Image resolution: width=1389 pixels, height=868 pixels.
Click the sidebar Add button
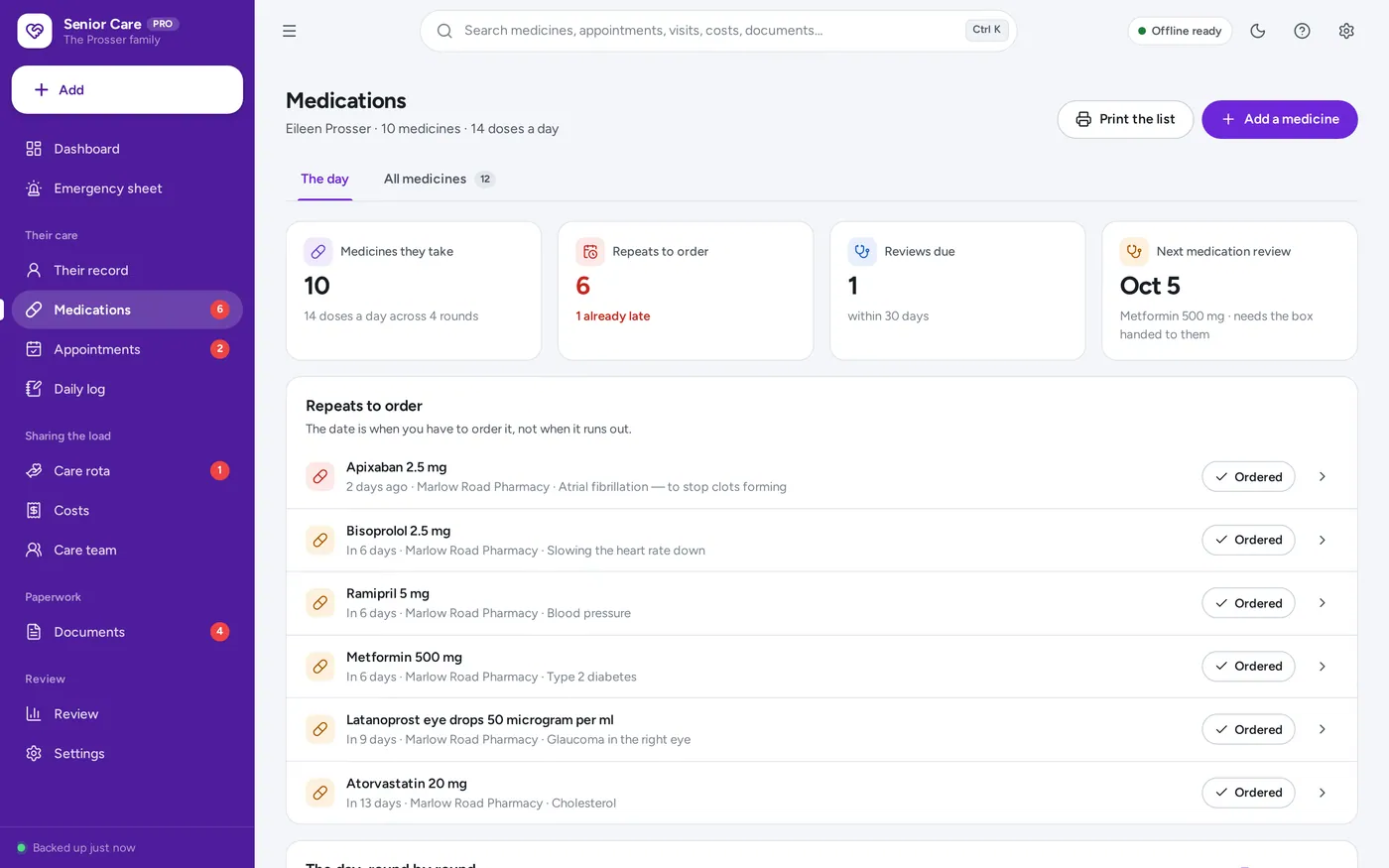coord(127,90)
